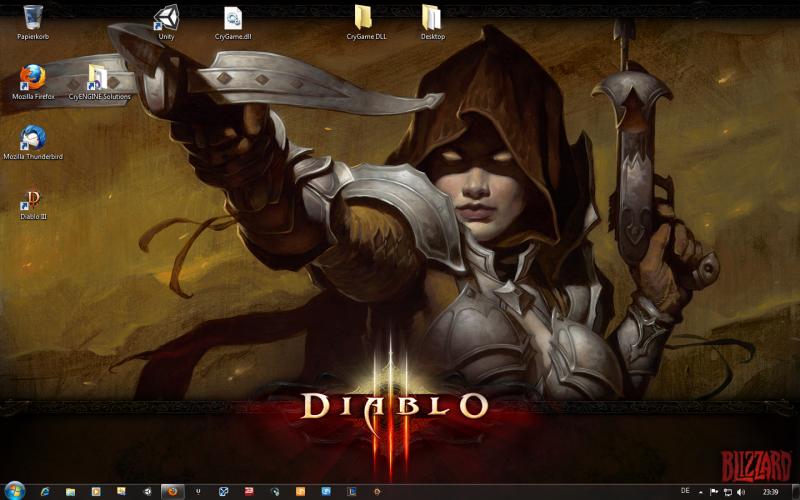Launch Windows Media Player from taskbar
800x500 pixels.
click(96, 492)
